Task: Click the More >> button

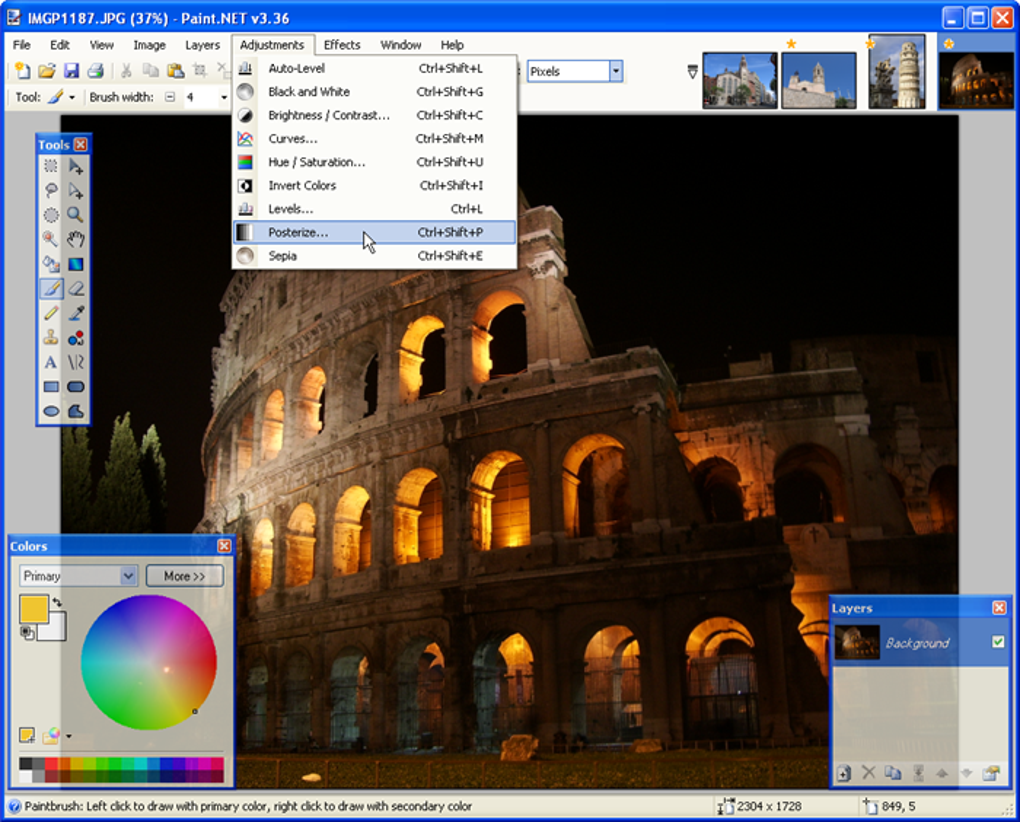Action: [184, 576]
